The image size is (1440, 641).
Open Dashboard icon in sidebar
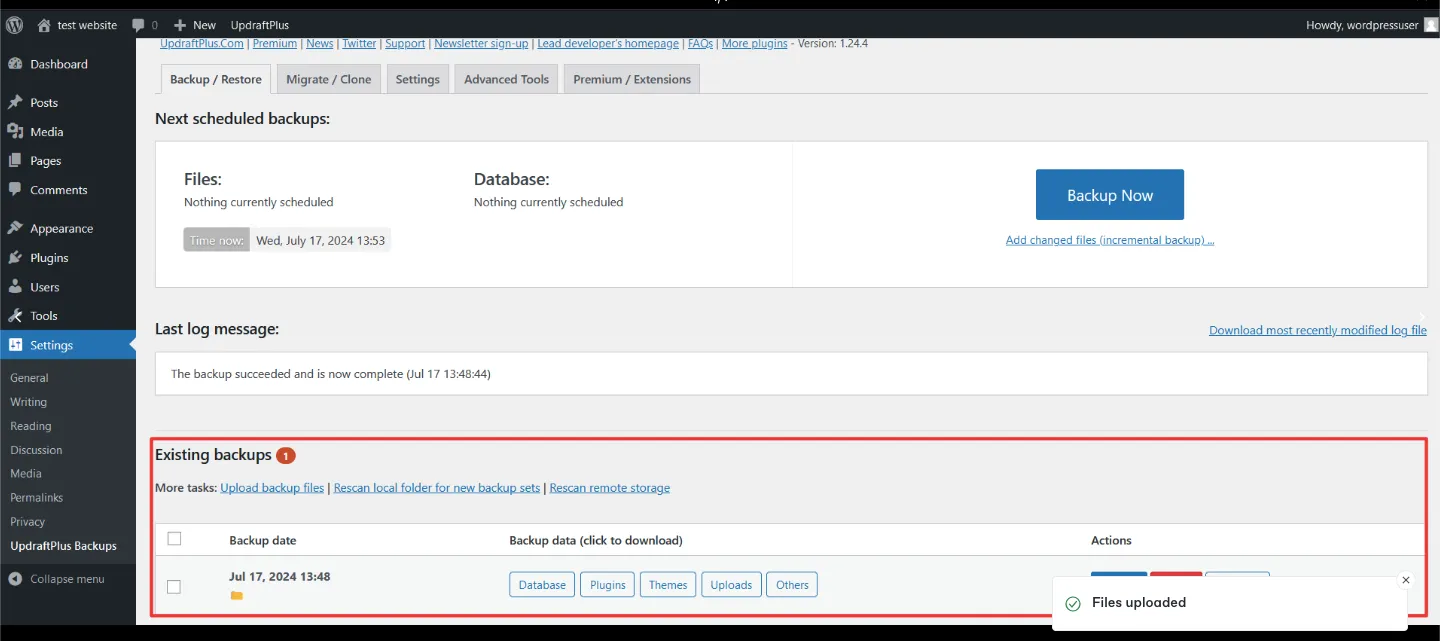[x=15, y=64]
